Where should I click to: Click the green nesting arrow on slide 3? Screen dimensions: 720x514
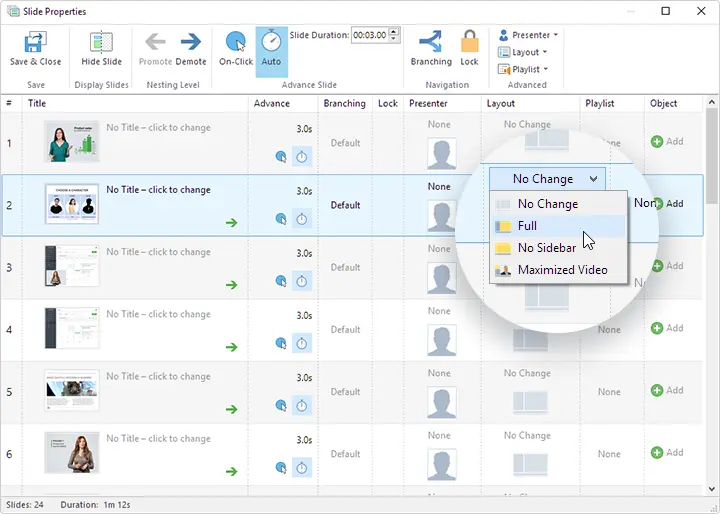231,285
